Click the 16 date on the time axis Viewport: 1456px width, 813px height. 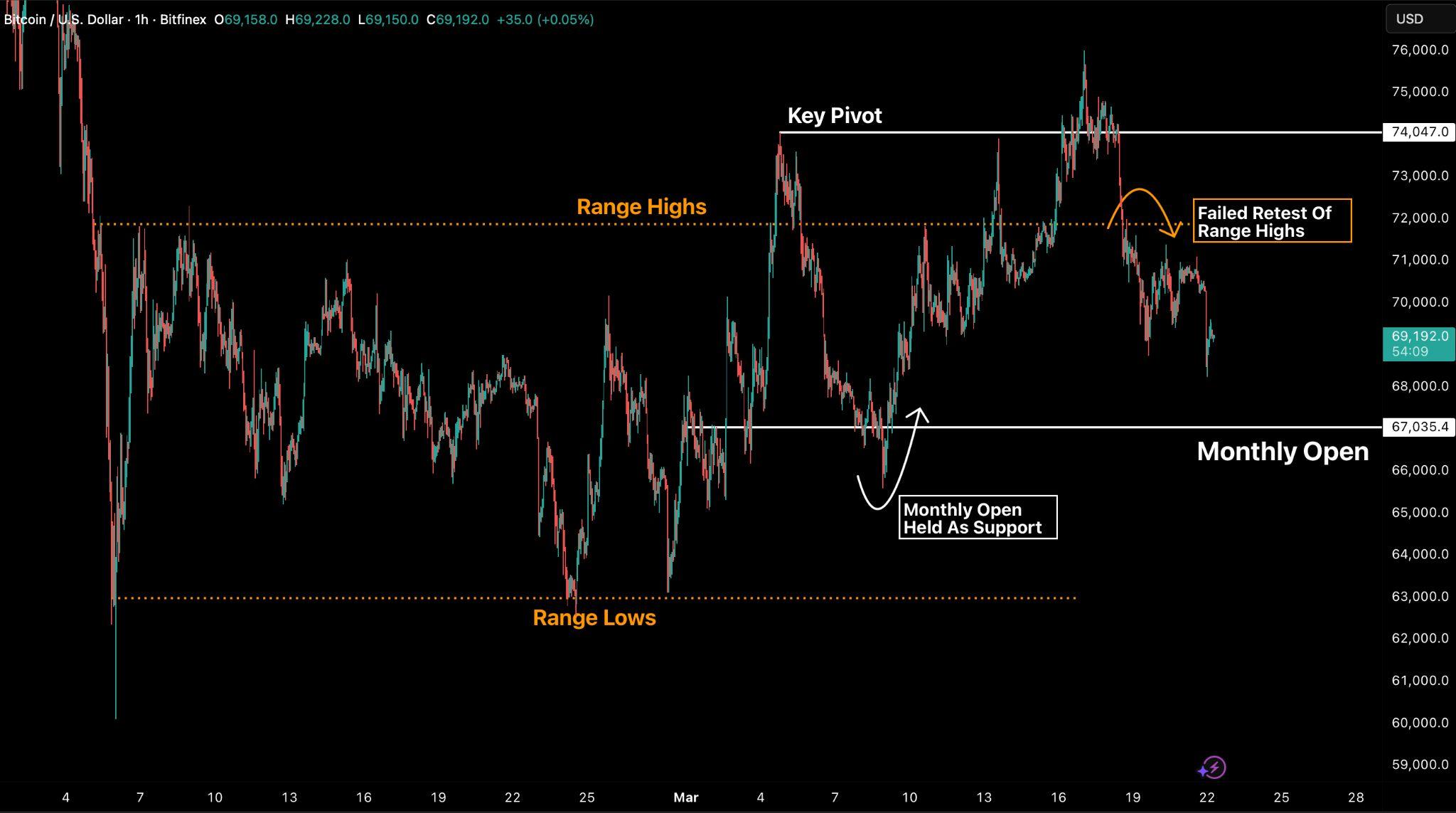(x=1058, y=797)
